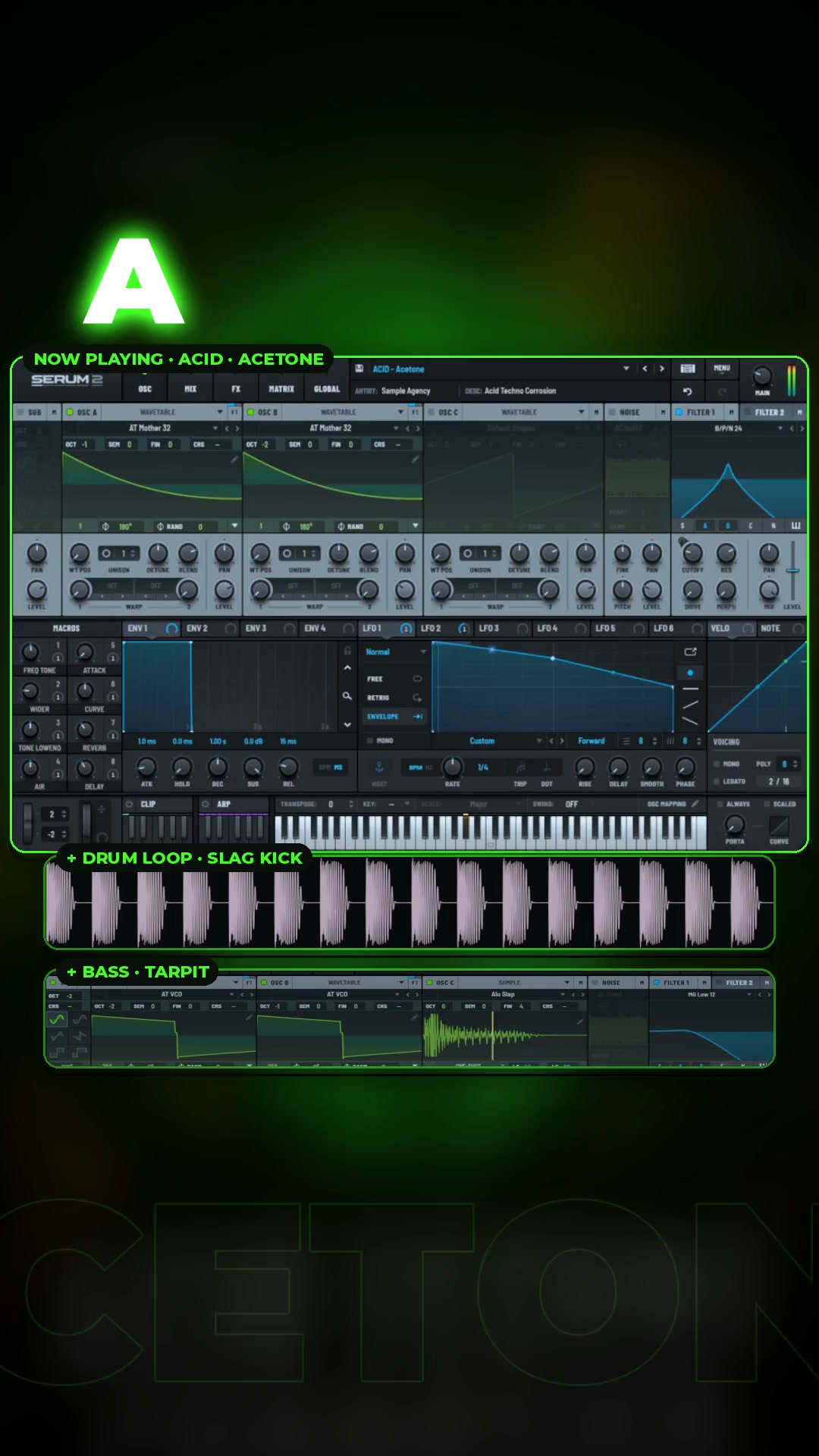Check the ALWAYS portamento checkbox

[x=720, y=804]
